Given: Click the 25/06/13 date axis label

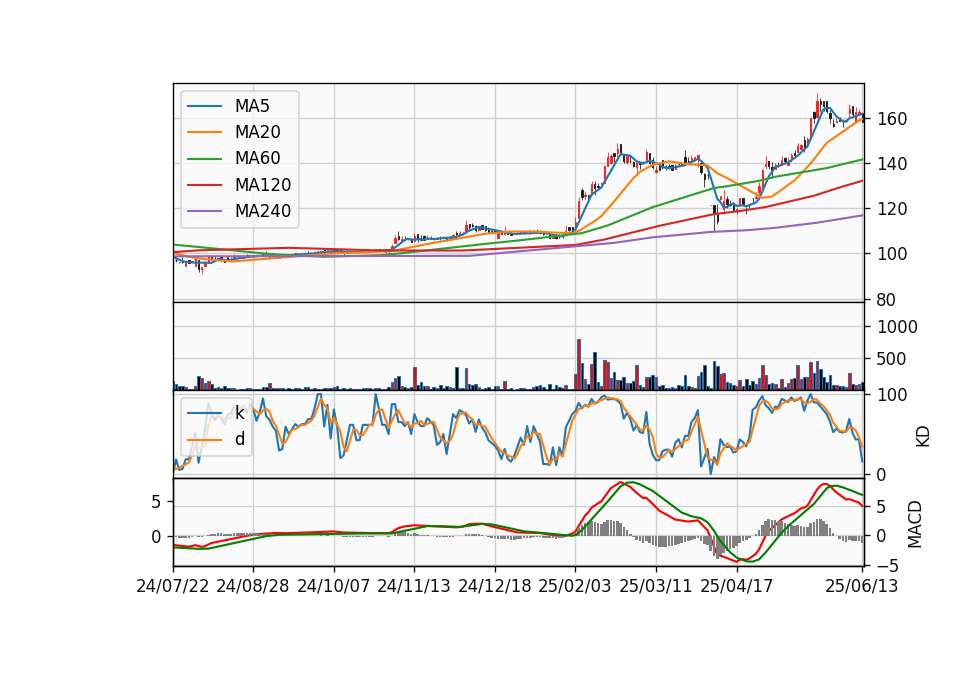Looking at the screenshot, I should pos(862,586).
